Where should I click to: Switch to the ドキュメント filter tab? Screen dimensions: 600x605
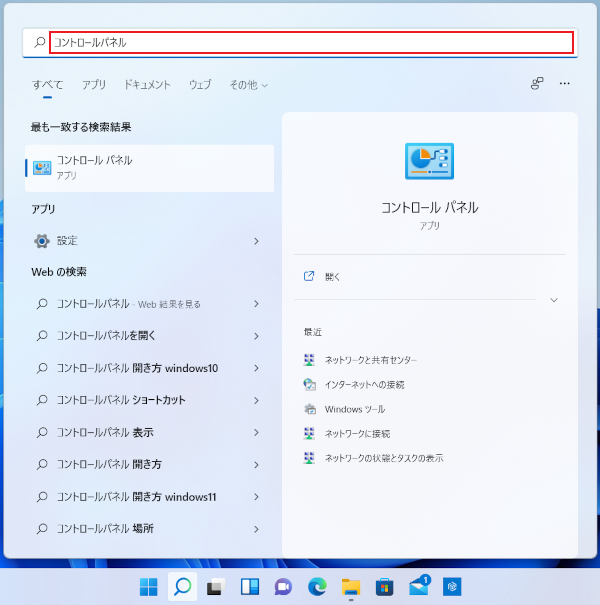[147, 85]
